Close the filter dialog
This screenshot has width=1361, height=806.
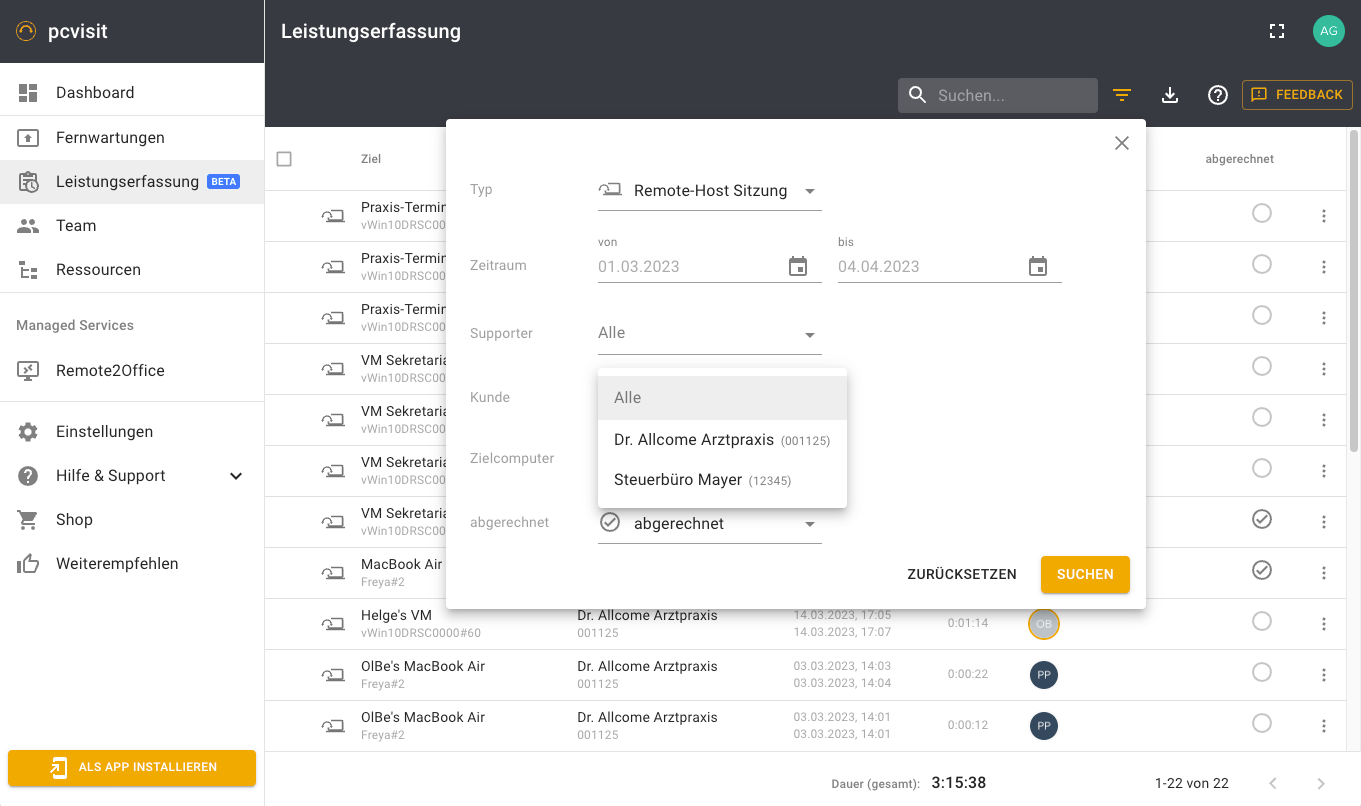point(1122,143)
